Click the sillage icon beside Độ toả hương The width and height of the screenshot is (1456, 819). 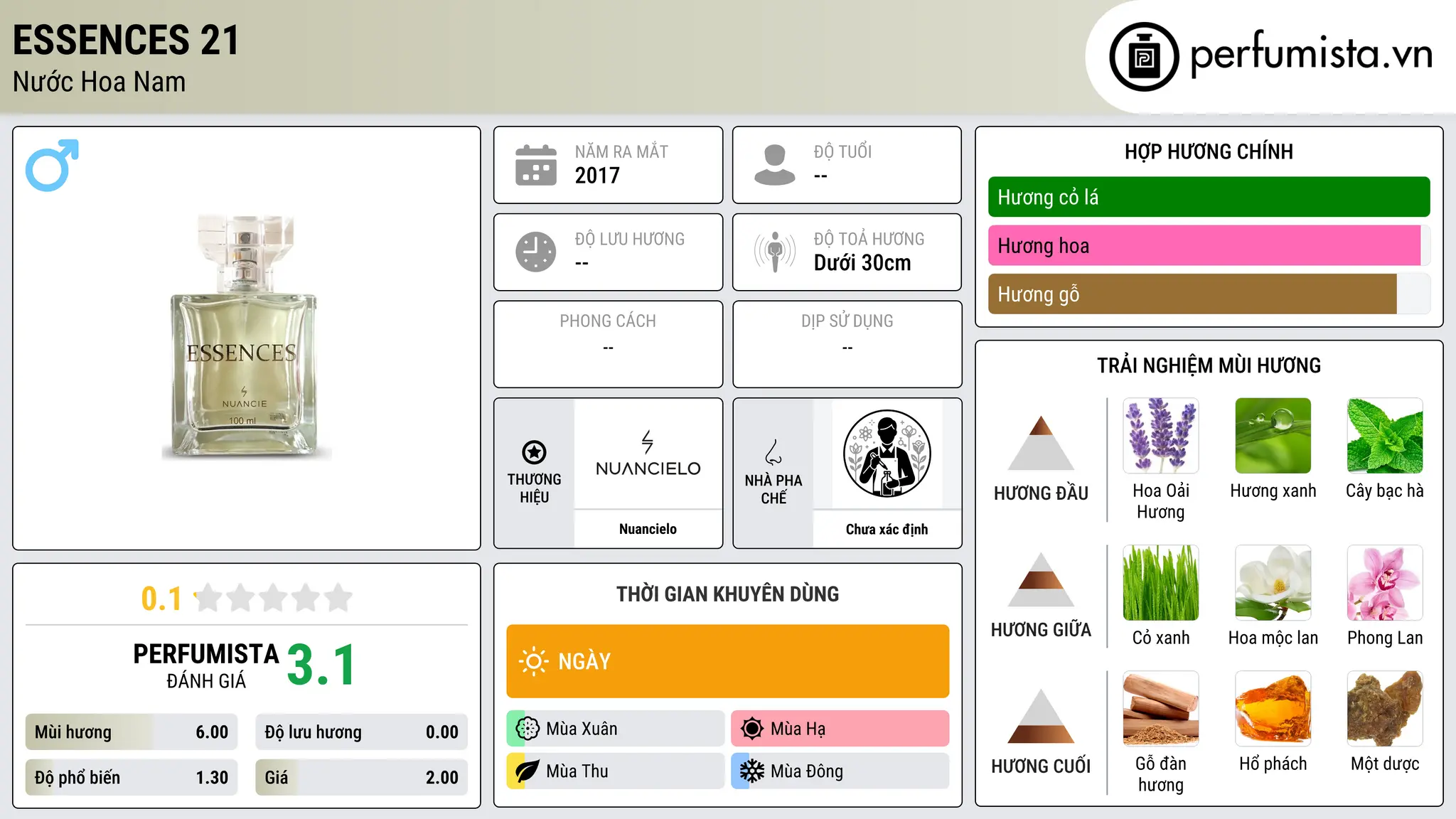pyautogui.click(x=775, y=252)
